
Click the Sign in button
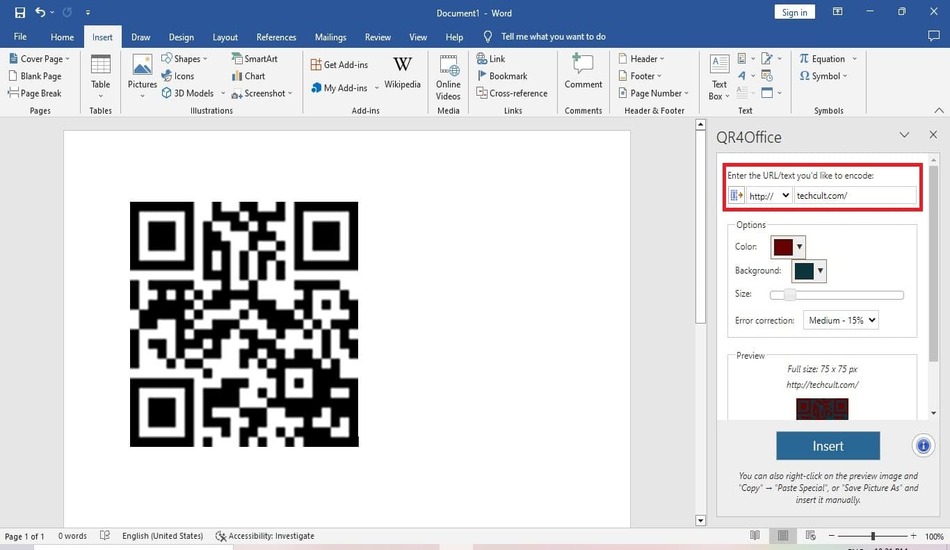coord(794,12)
